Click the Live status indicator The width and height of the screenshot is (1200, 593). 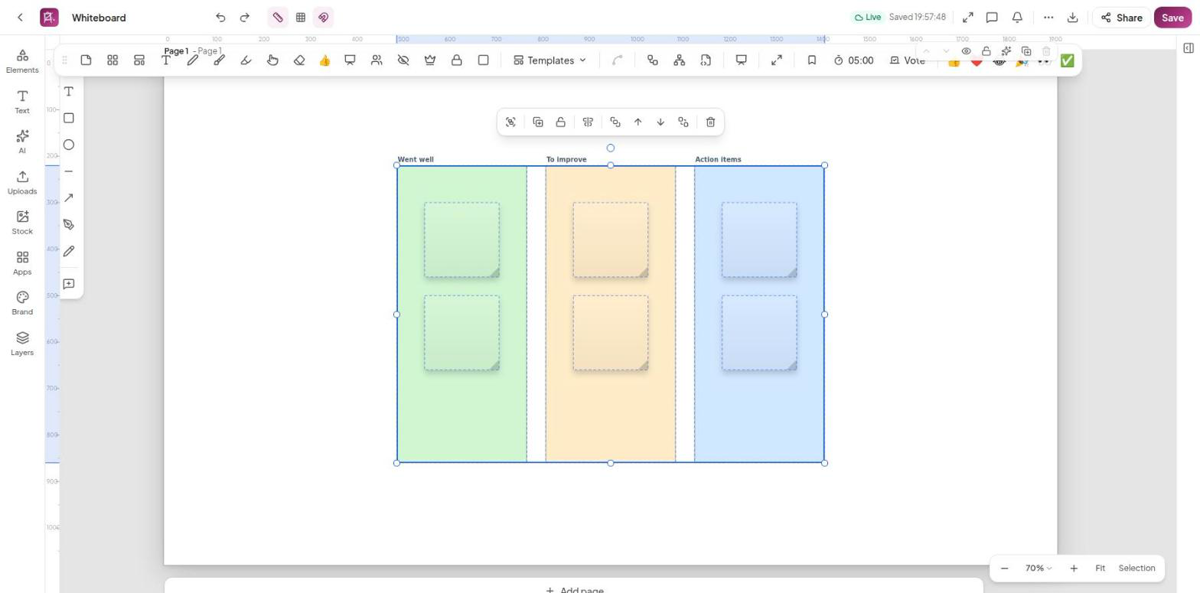coord(868,17)
